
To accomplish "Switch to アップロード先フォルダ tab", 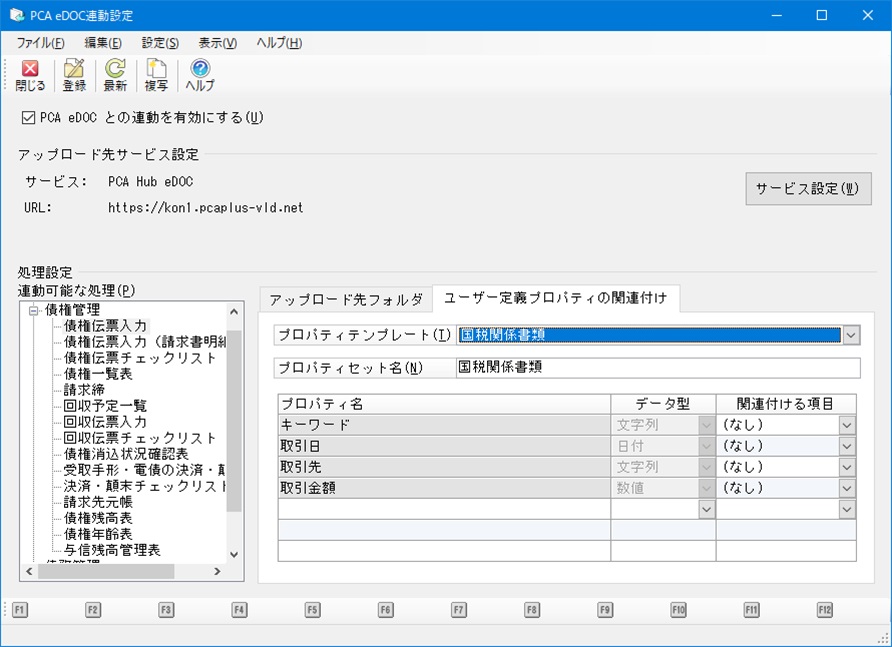I will pos(346,299).
